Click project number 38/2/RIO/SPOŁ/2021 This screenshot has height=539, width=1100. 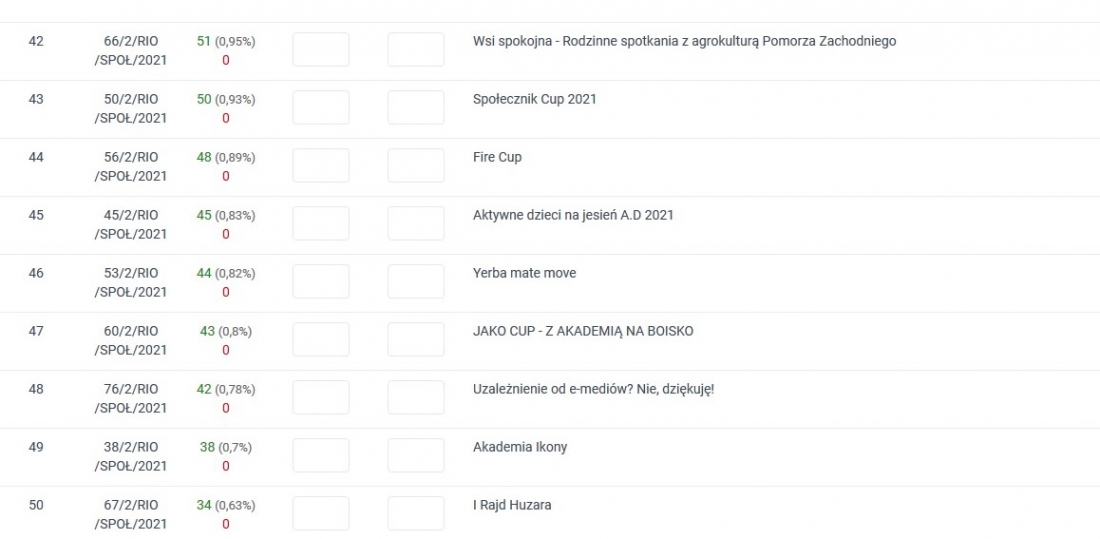(x=131, y=456)
